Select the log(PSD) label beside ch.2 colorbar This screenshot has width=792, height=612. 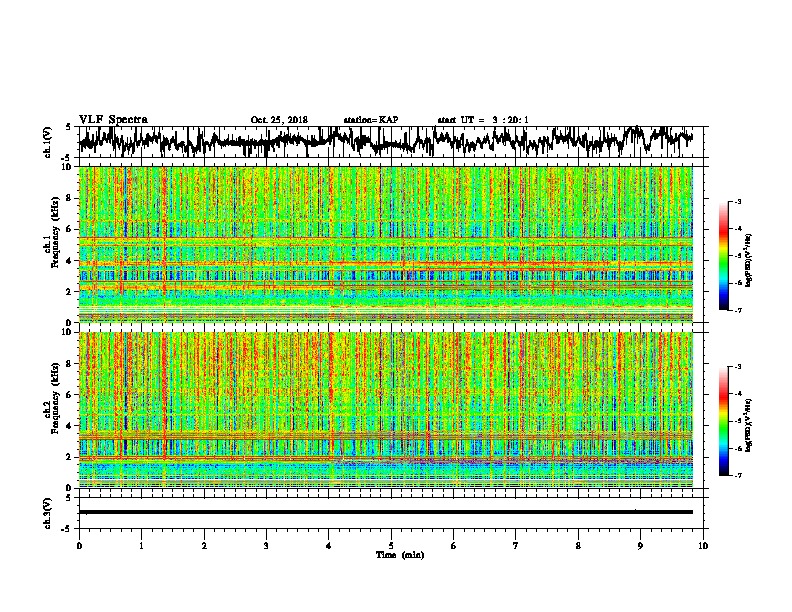pyautogui.click(x=748, y=425)
